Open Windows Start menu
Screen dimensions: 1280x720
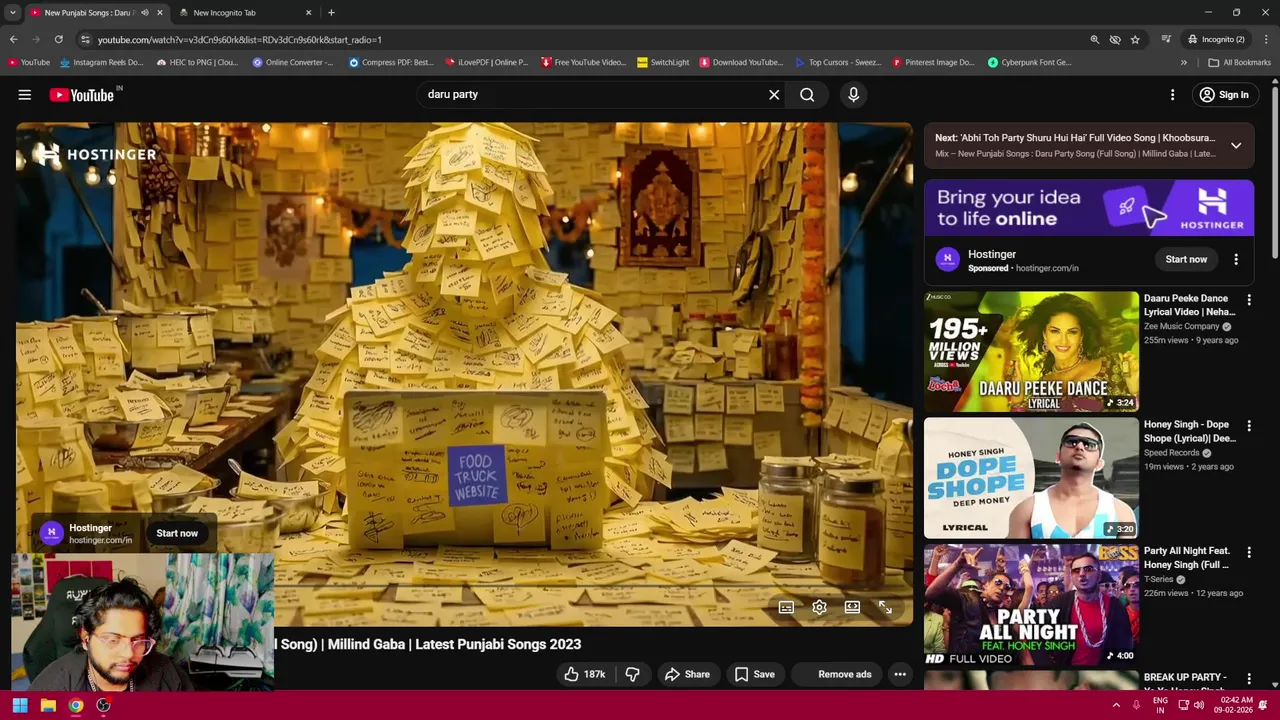click(20, 705)
